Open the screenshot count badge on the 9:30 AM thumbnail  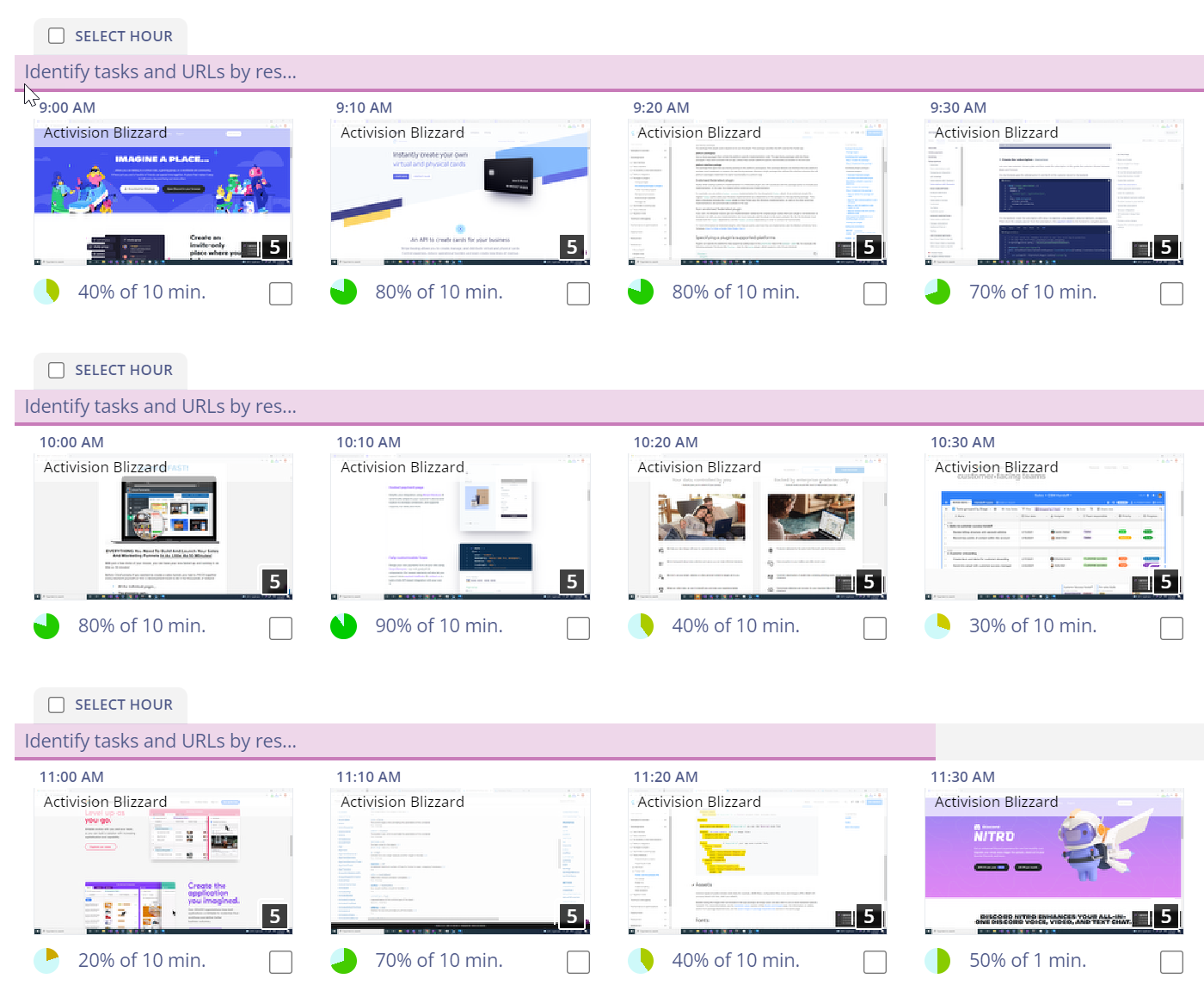click(1166, 248)
